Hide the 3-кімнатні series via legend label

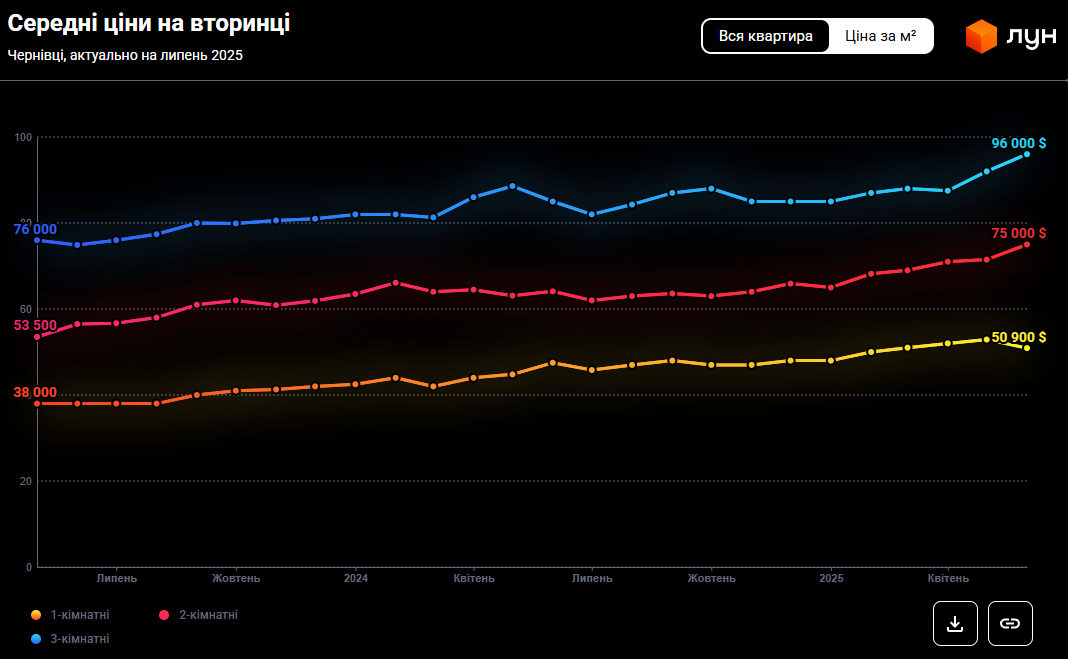pyautogui.click(x=80, y=639)
